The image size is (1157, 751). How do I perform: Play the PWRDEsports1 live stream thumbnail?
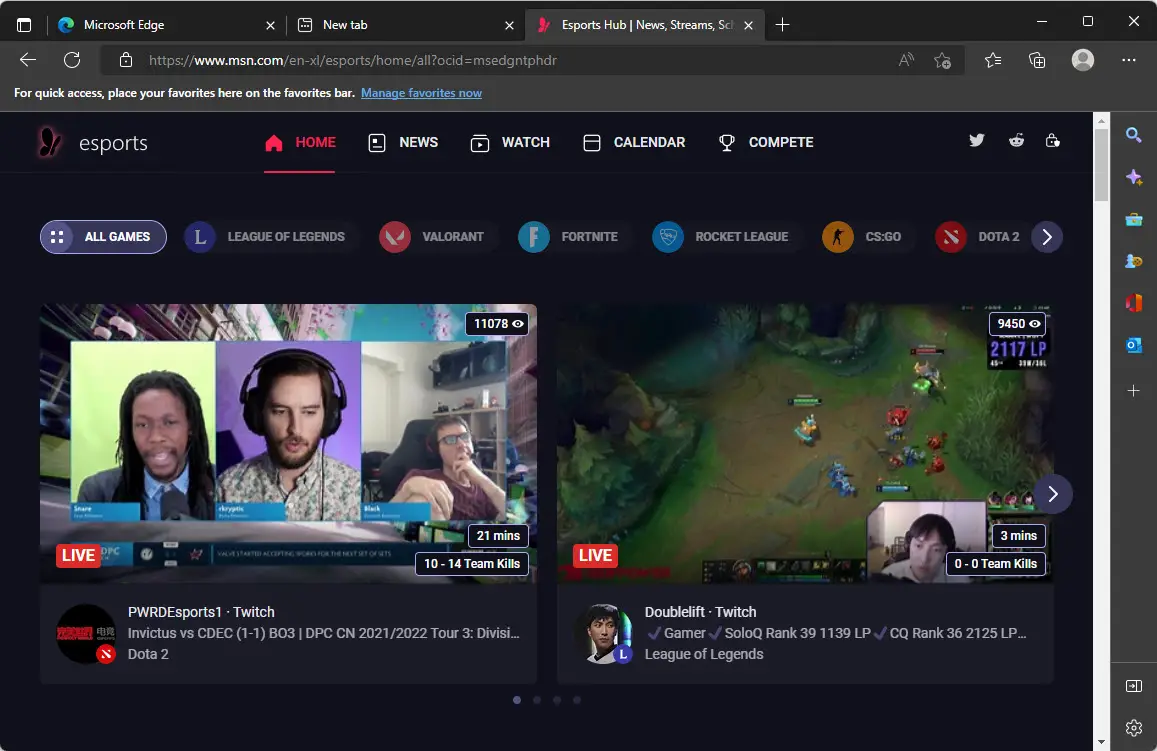(289, 443)
